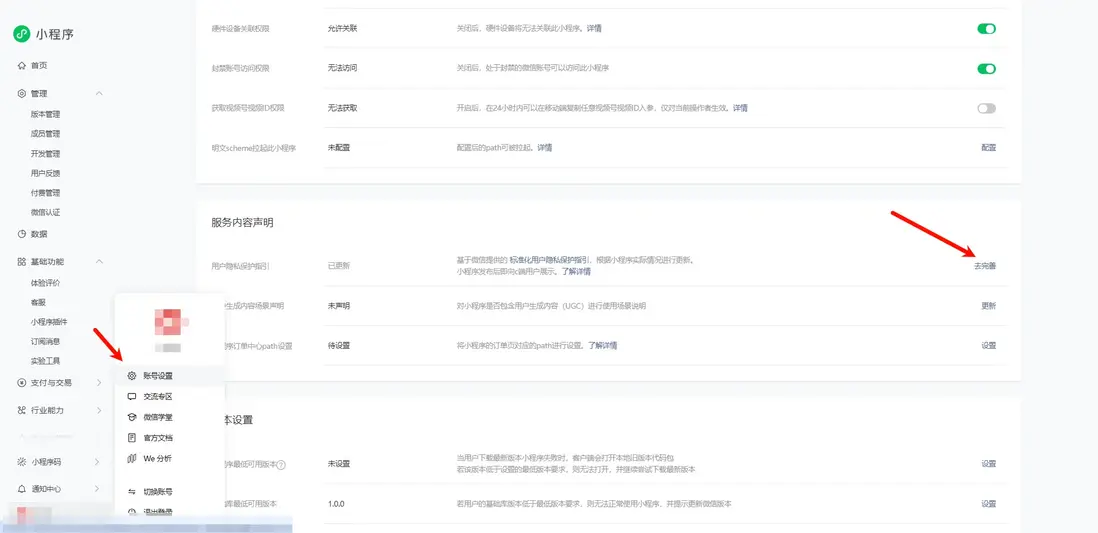Click 设置 for 订单中心path设置
Screen dimensions: 1098x533
pyautogui.click(x=988, y=345)
